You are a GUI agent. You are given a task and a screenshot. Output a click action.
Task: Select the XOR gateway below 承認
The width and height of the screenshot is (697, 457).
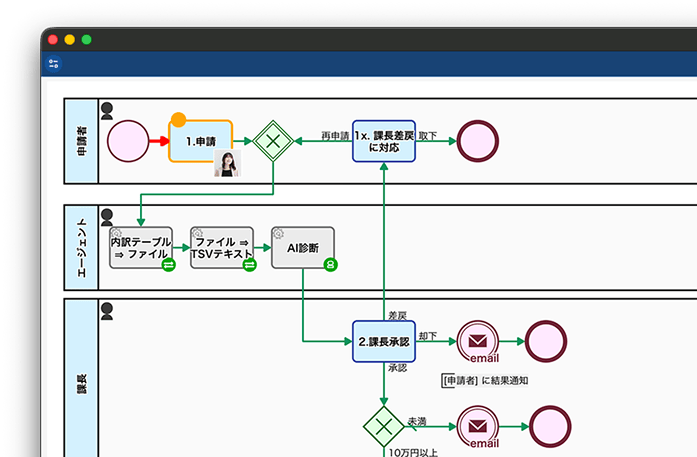click(384, 427)
